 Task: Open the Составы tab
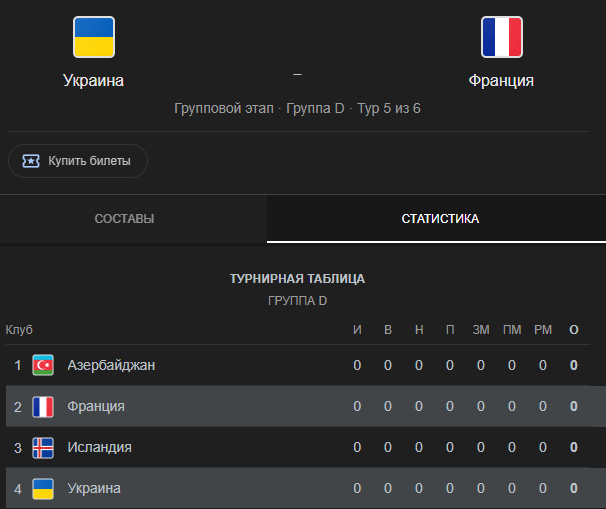tap(124, 219)
